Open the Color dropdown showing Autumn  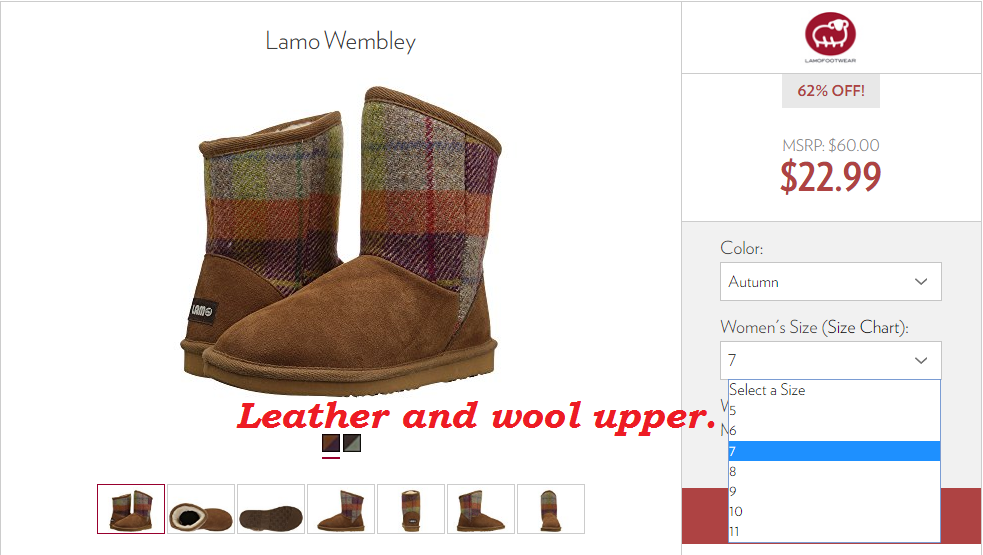click(831, 282)
